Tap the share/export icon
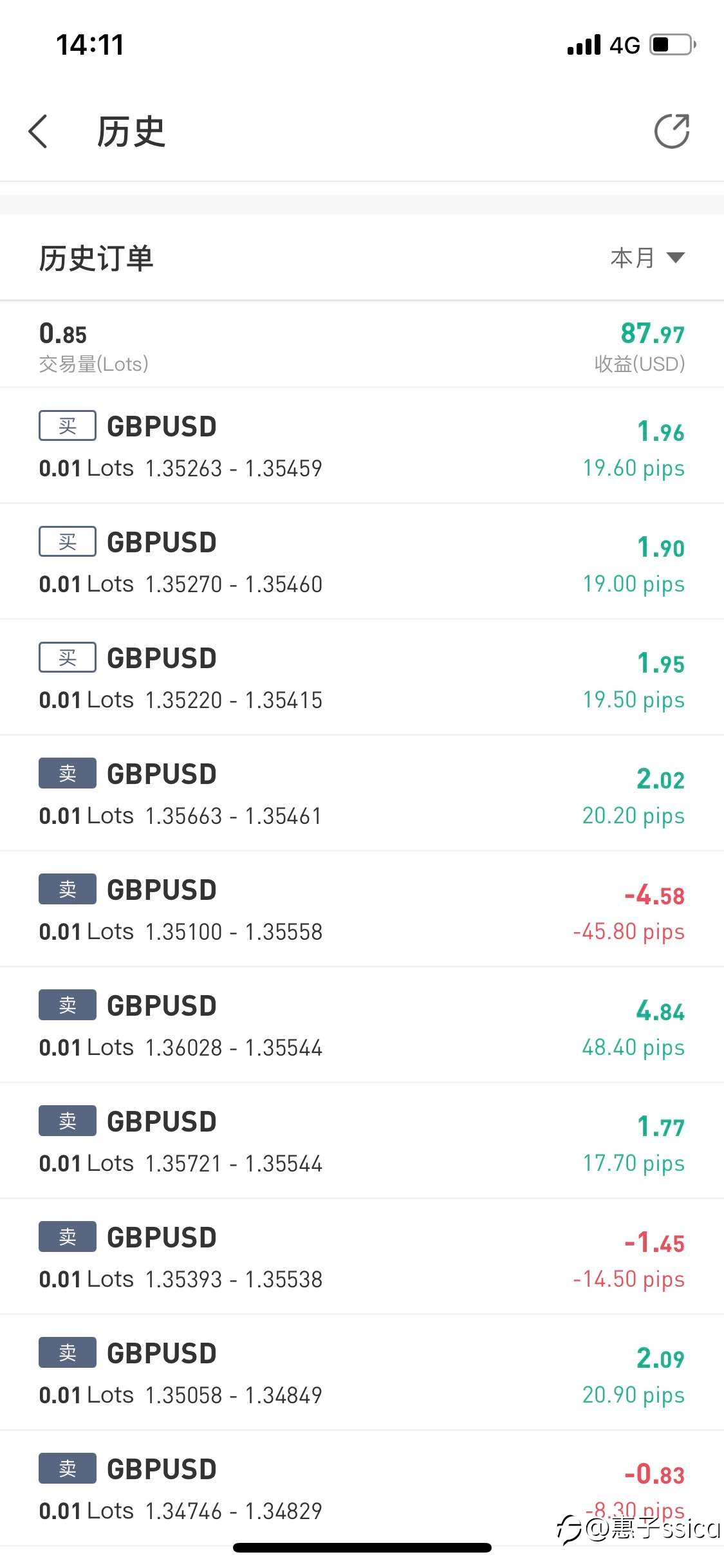Image resolution: width=724 pixels, height=1568 pixels. click(x=671, y=132)
